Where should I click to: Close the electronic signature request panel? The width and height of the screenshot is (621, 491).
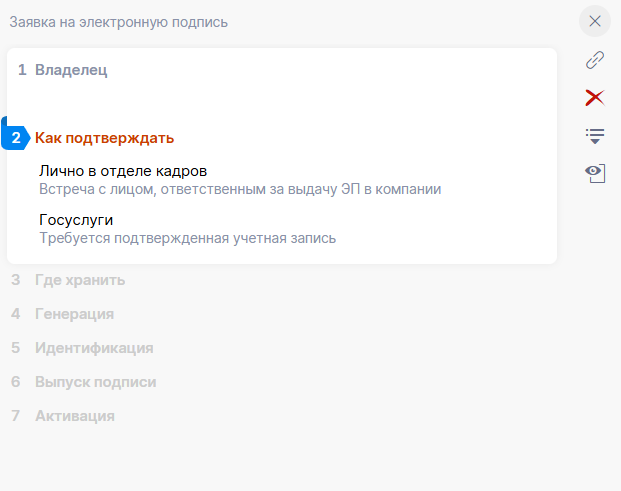[x=595, y=21]
